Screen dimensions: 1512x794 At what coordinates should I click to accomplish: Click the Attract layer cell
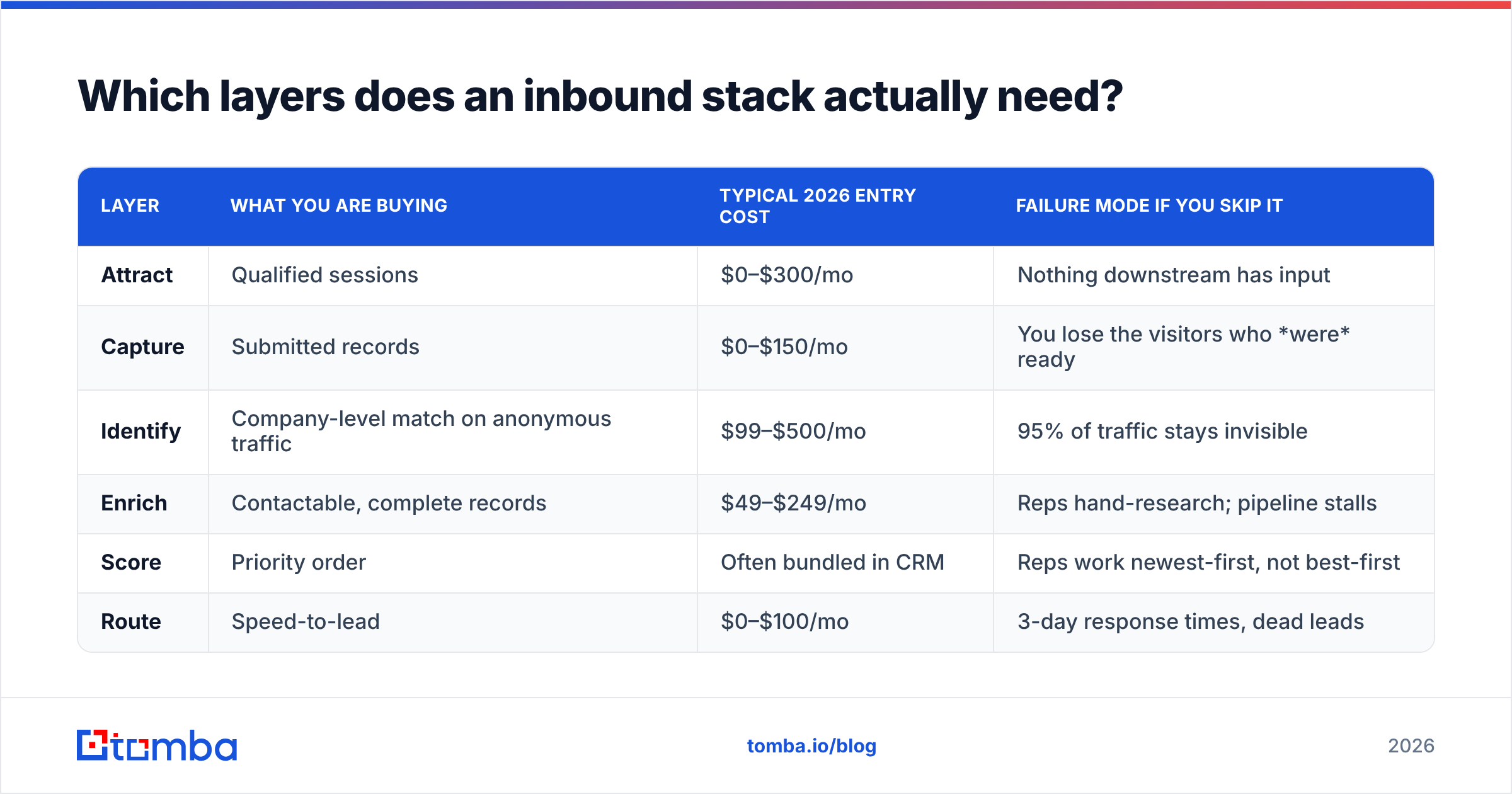[143, 275]
